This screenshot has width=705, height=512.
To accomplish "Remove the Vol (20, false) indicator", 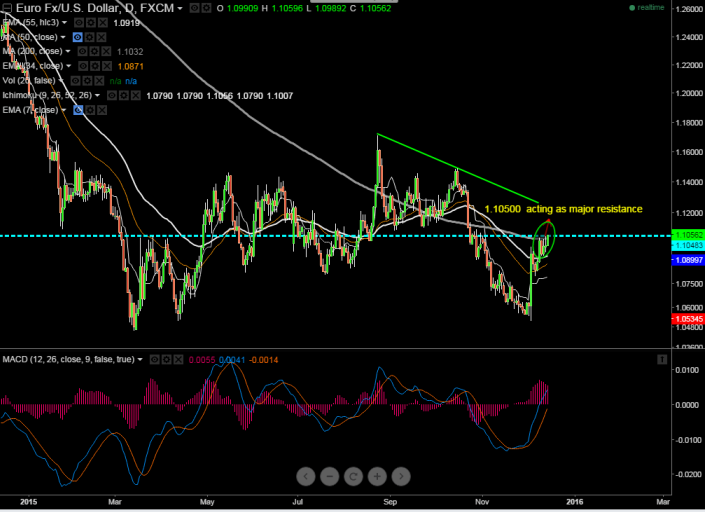I will click(x=99, y=80).
